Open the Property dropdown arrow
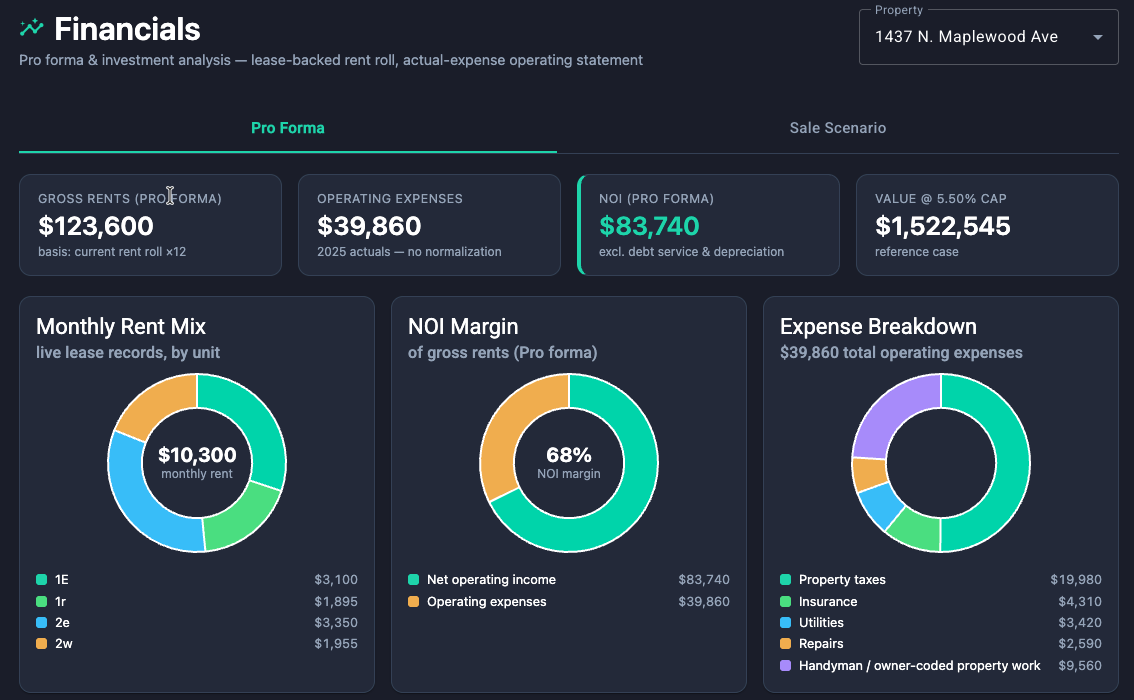The width and height of the screenshot is (1134, 700). click(1097, 37)
